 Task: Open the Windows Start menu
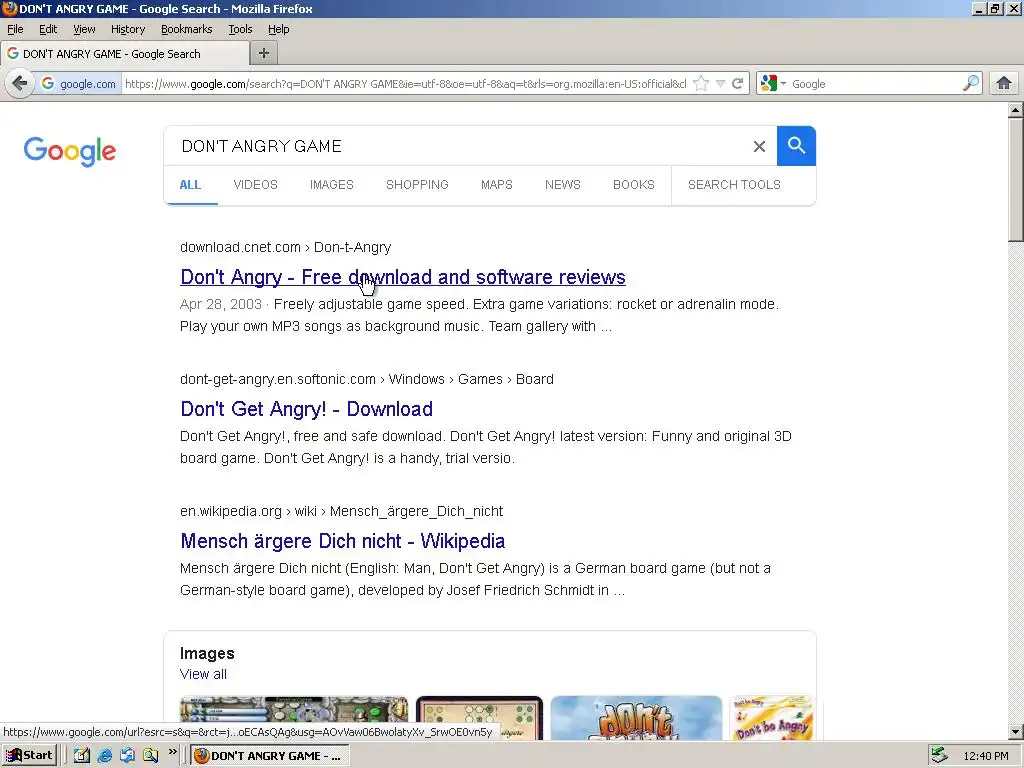[x=30, y=756]
